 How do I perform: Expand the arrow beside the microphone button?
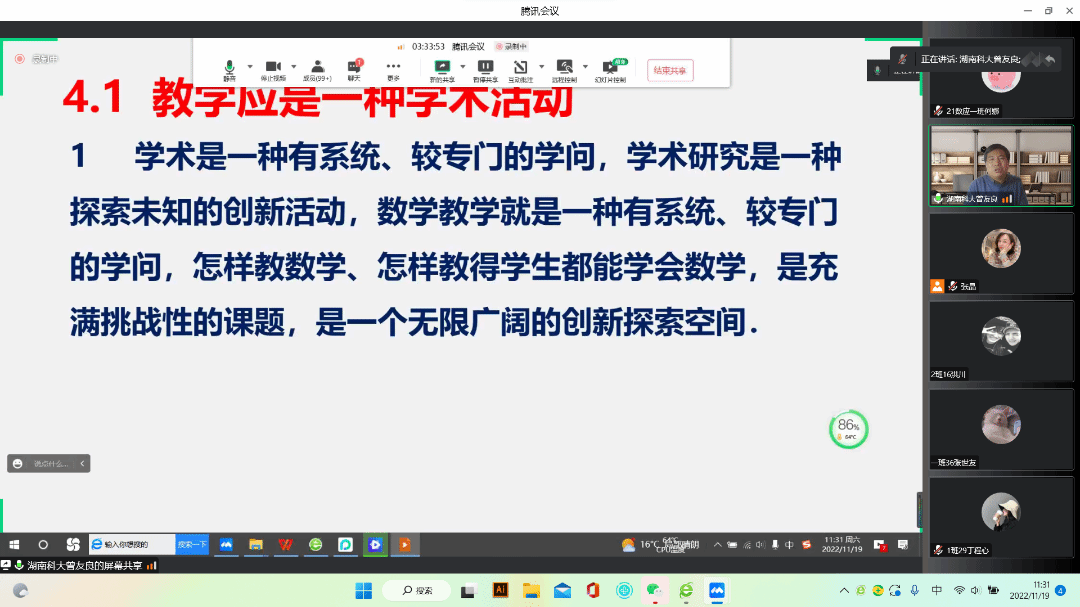click(250, 67)
